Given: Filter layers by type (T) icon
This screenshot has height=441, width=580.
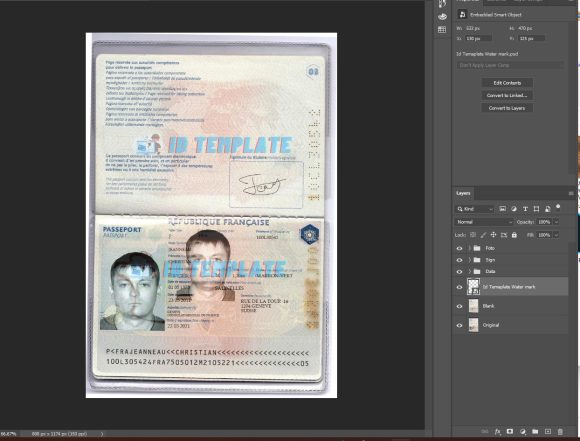Looking at the screenshot, I should click(525, 209).
